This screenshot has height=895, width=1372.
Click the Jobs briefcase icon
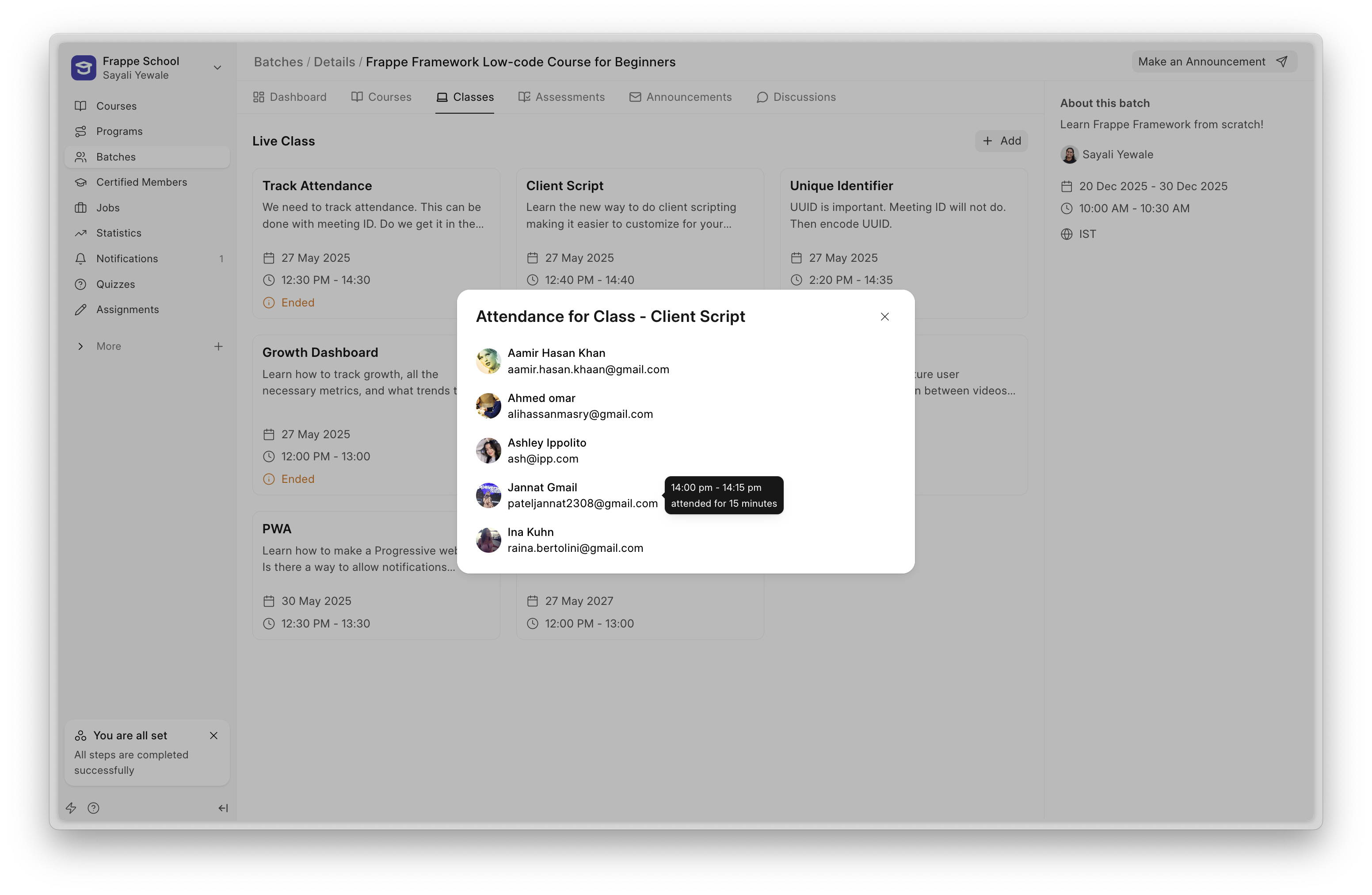[x=81, y=207]
